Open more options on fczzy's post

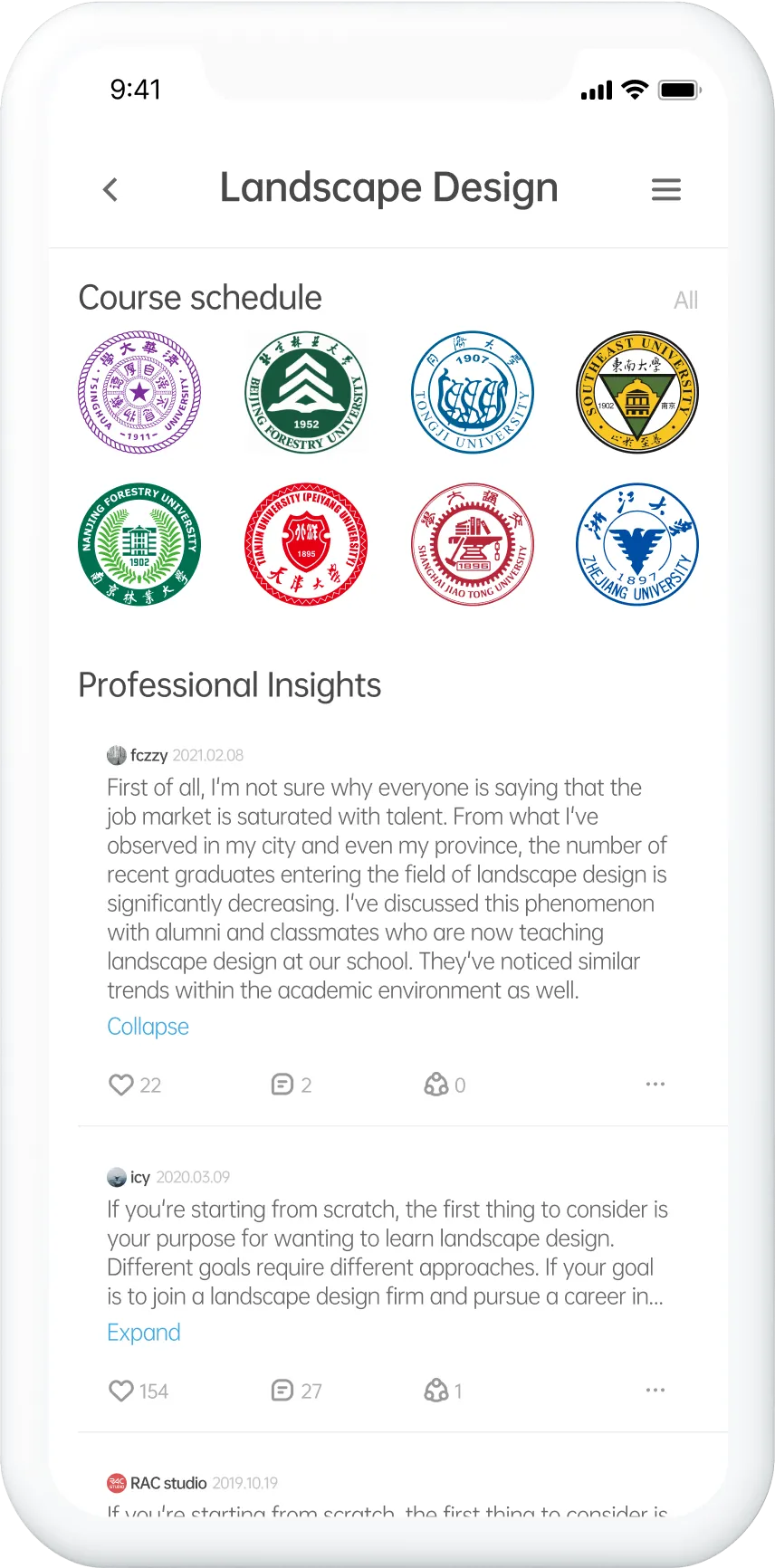coord(655,1084)
